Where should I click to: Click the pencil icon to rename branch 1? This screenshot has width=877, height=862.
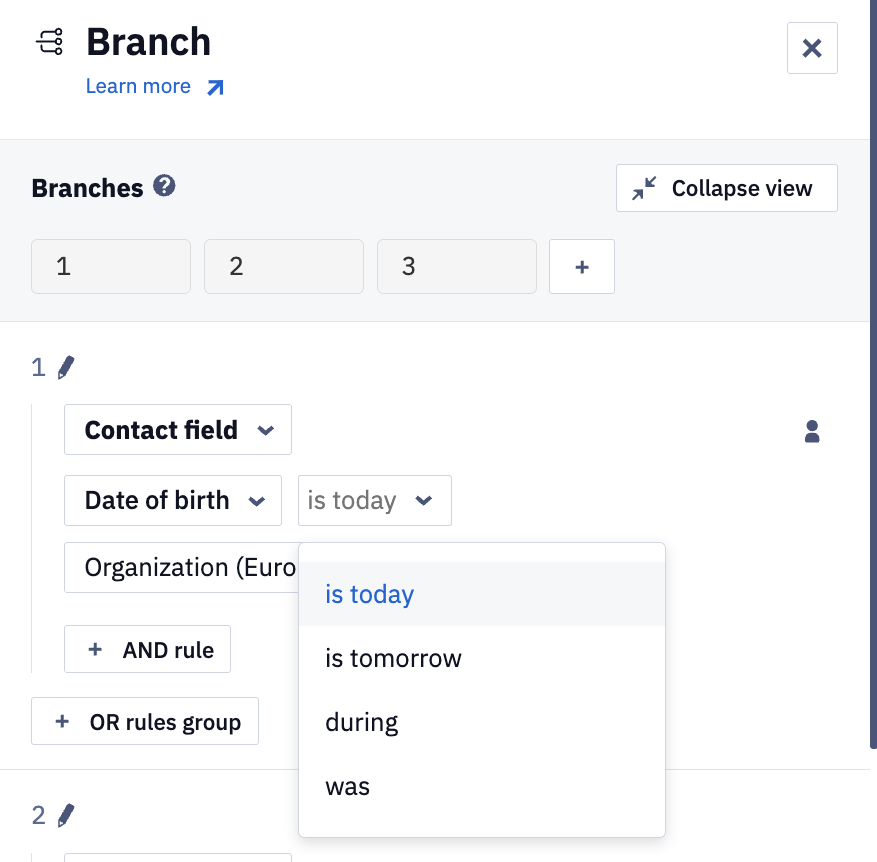[66, 368]
